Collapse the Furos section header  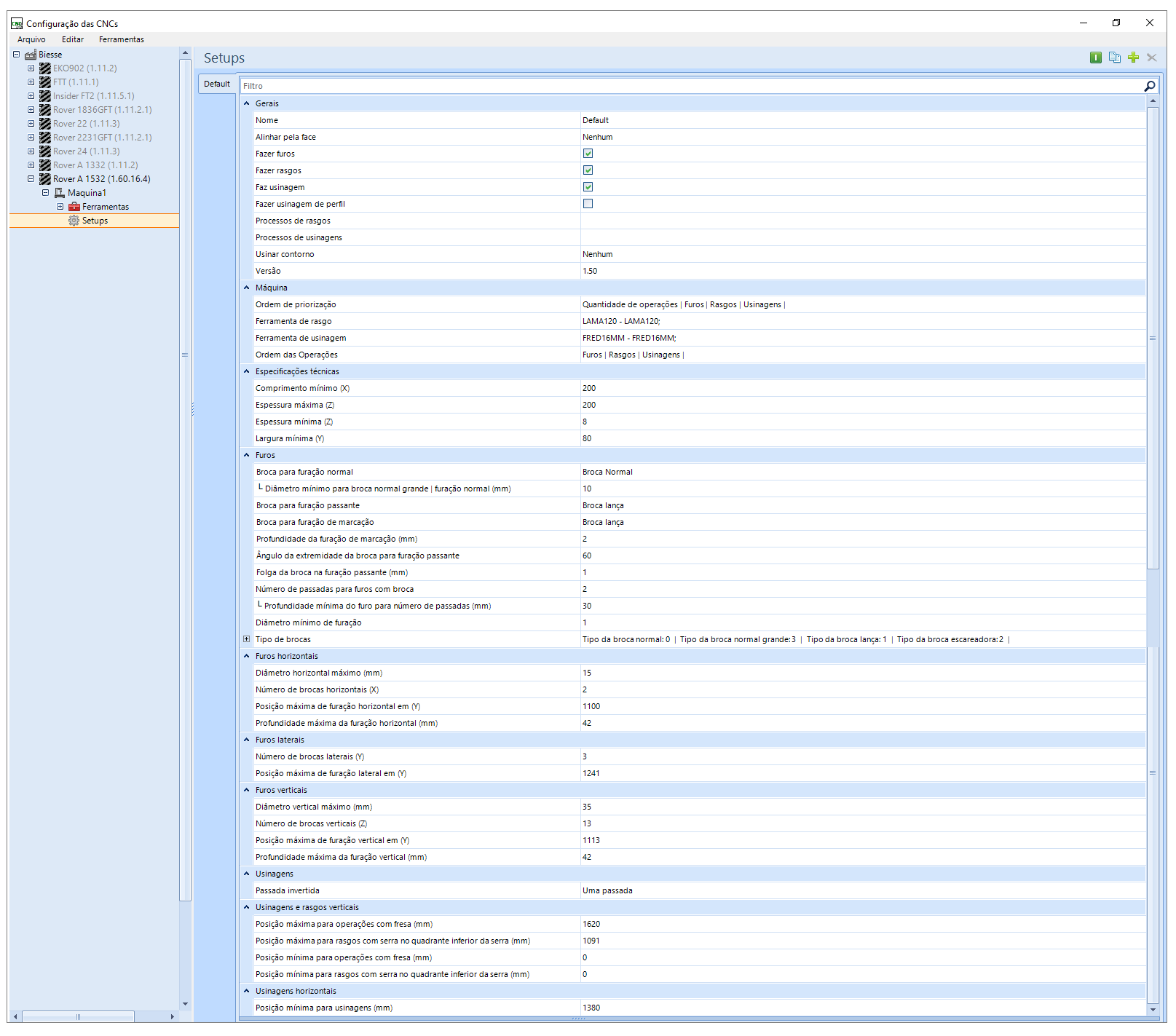click(x=246, y=455)
